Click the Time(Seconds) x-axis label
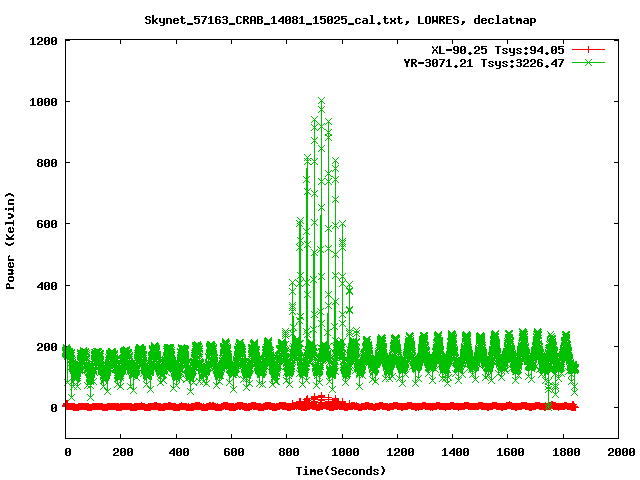Viewport: 640px width, 480px height. [x=340, y=471]
